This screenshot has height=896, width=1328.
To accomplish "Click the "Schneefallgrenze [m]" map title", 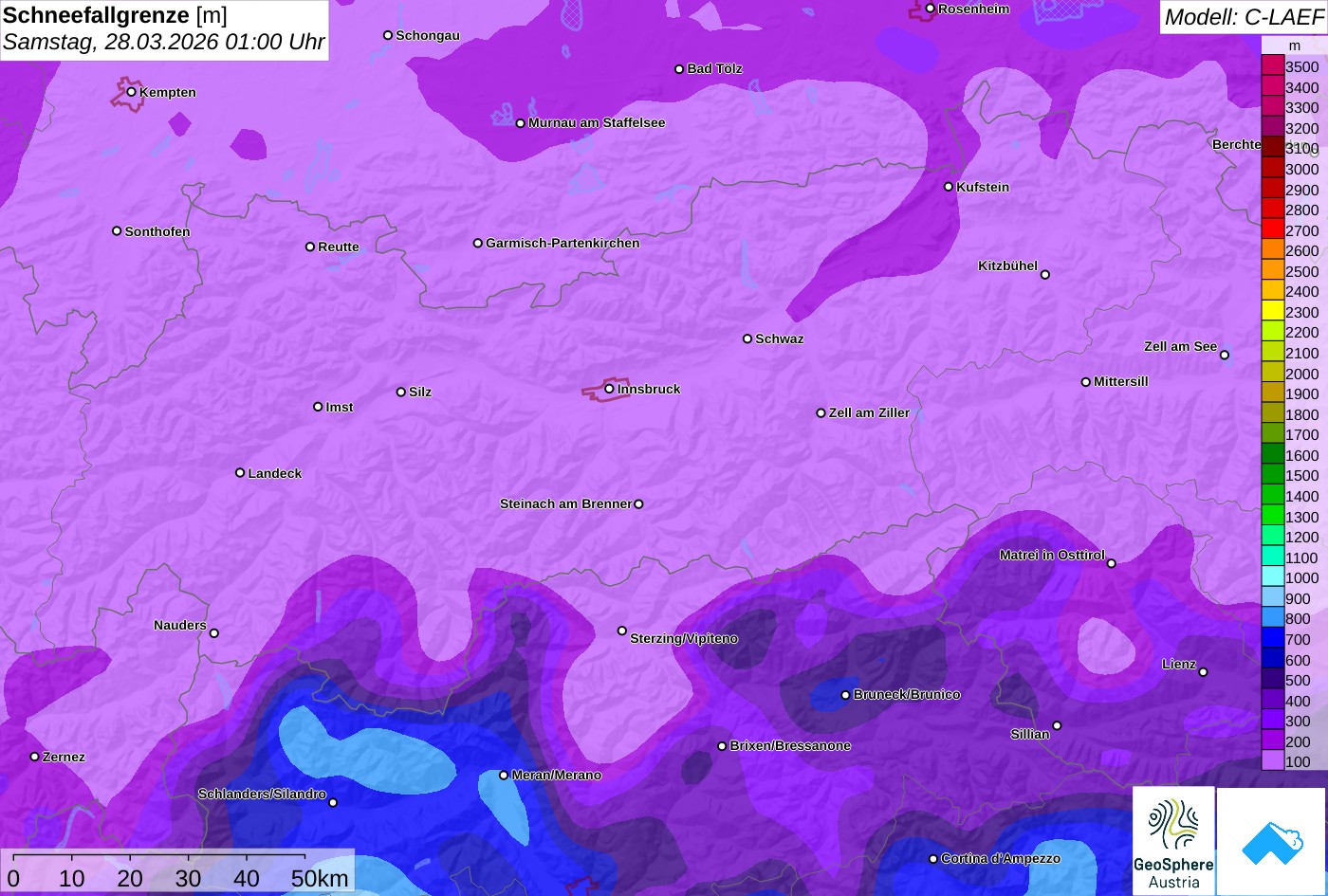I will 115,14.
